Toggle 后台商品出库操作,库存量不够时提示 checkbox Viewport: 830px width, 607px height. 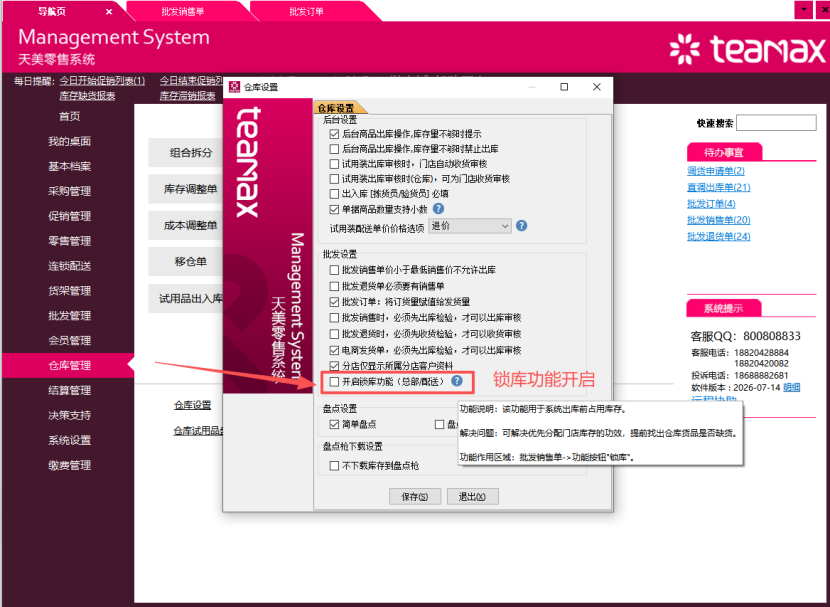(x=334, y=134)
